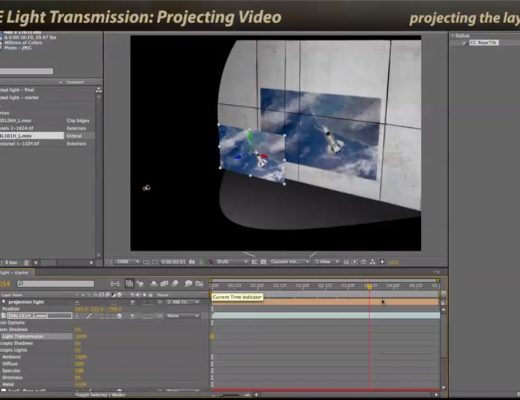The image size is (520, 400).
Task: Select the orange projection light layer bar
Action: (326, 302)
